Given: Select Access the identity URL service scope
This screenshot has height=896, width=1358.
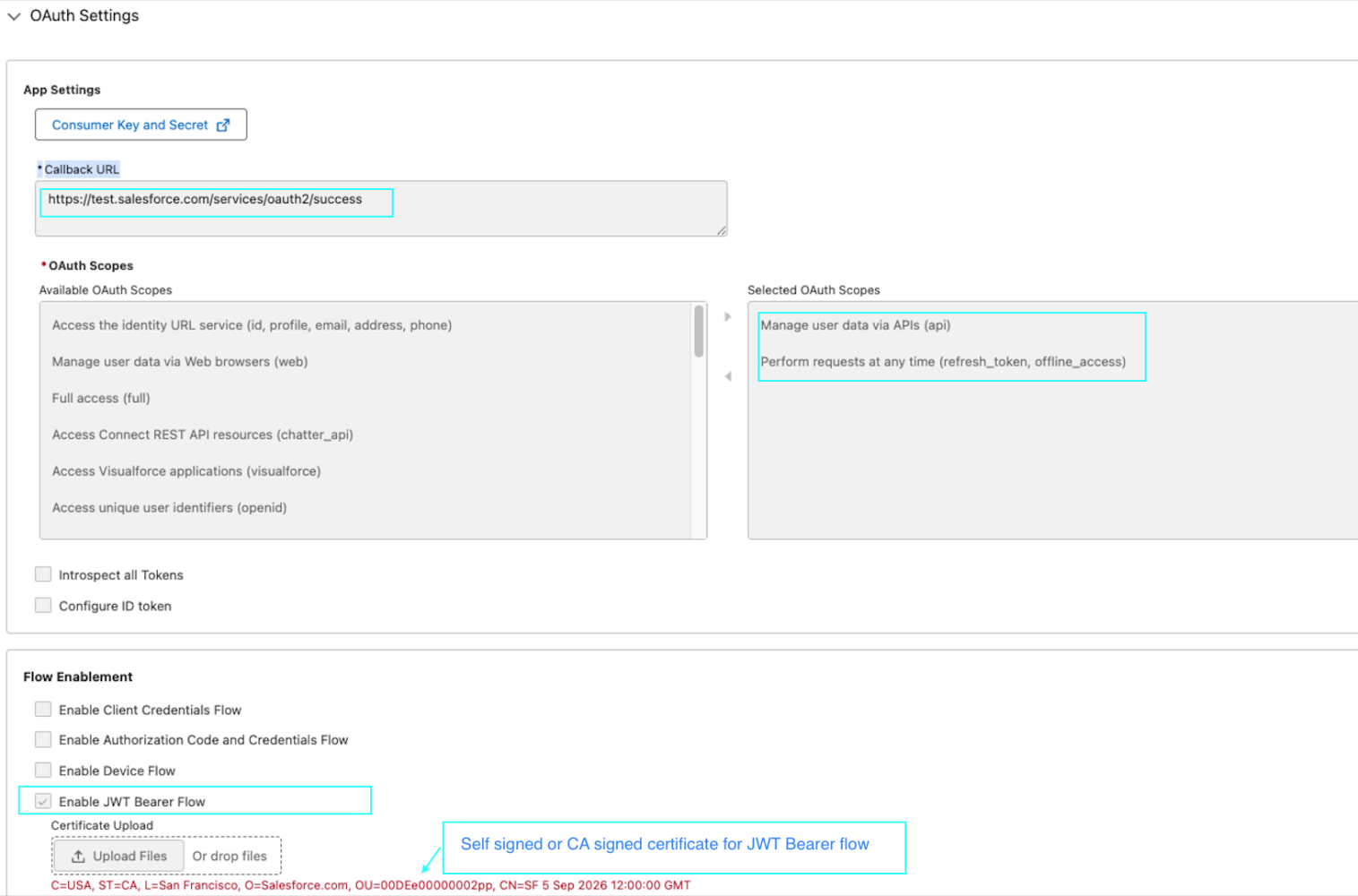Looking at the screenshot, I should [x=251, y=325].
